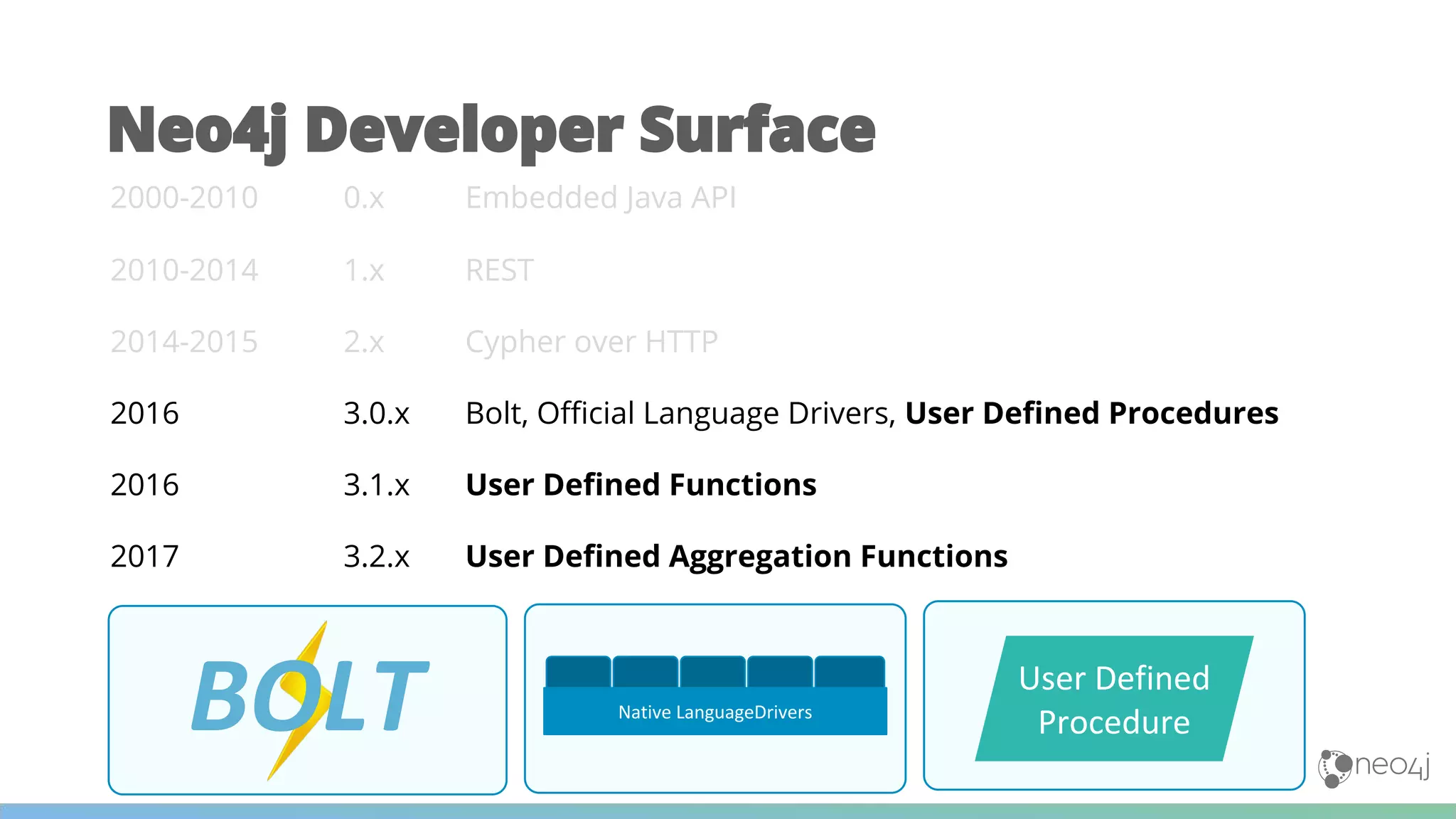The height and width of the screenshot is (819, 1456).
Task: Select the version label 2.x
Action: coord(364,342)
